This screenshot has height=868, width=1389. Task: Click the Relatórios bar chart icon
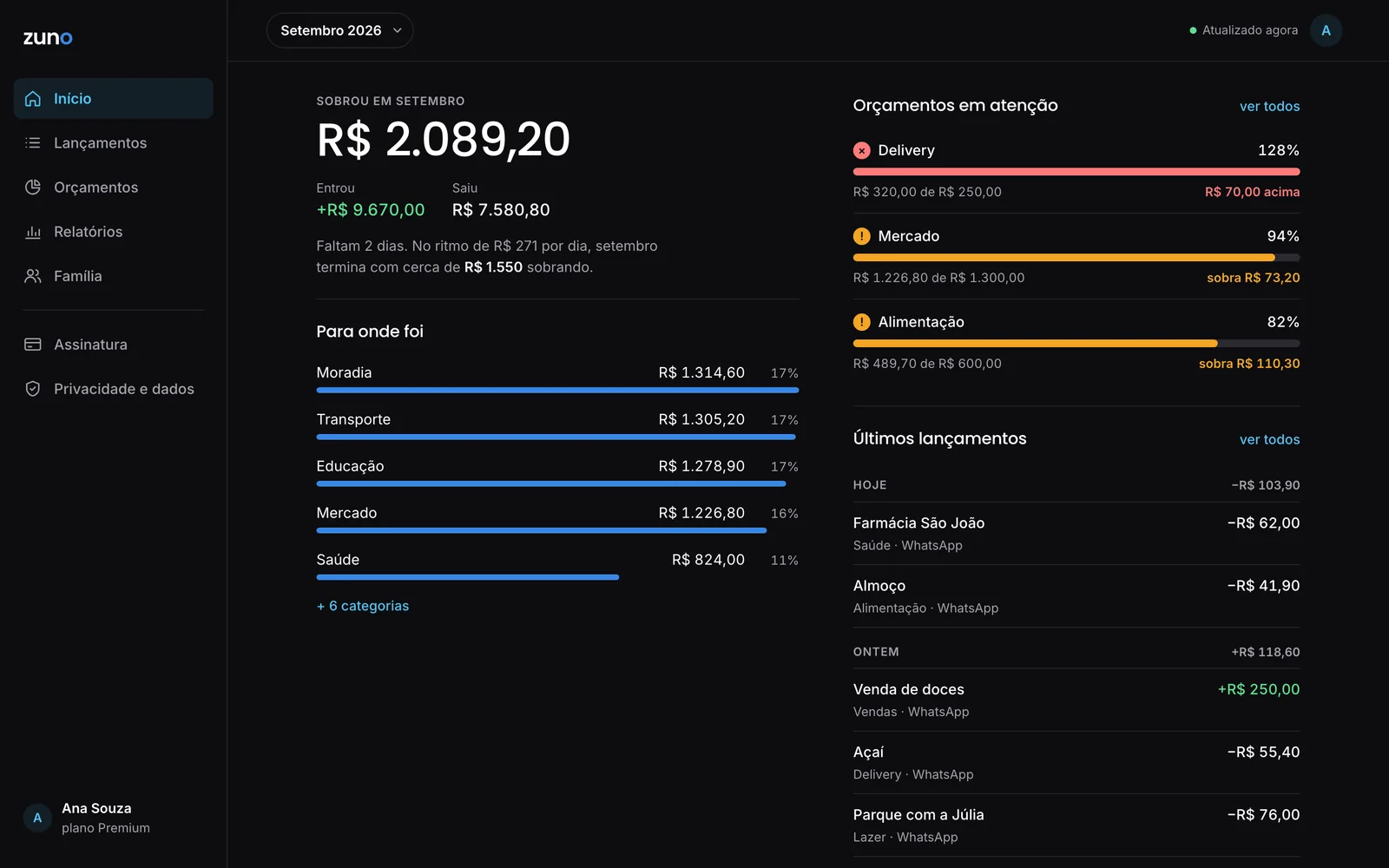[x=33, y=232]
